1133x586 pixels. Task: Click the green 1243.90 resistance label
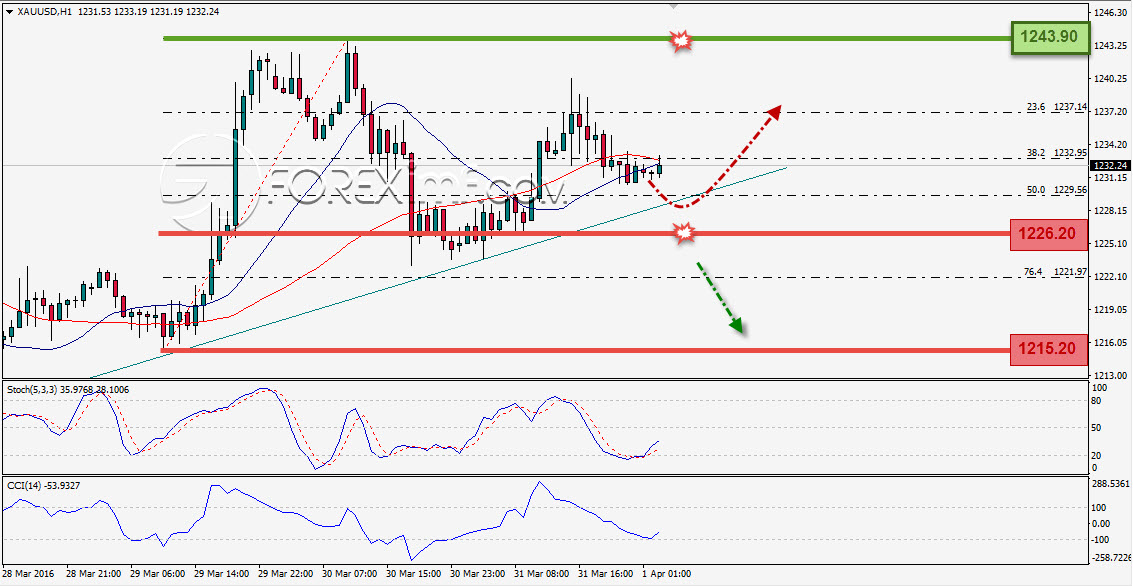pos(1049,38)
